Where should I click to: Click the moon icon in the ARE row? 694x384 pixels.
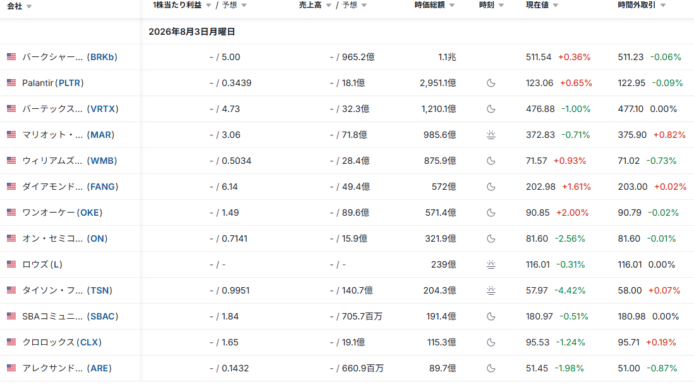click(491, 368)
